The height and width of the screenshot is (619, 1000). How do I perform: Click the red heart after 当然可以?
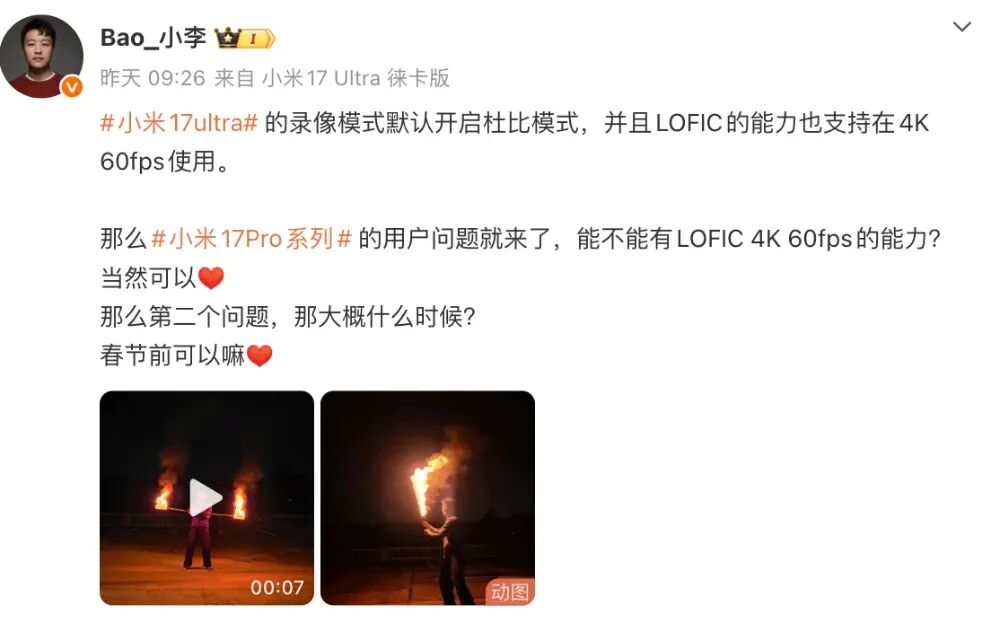pos(211,278)
